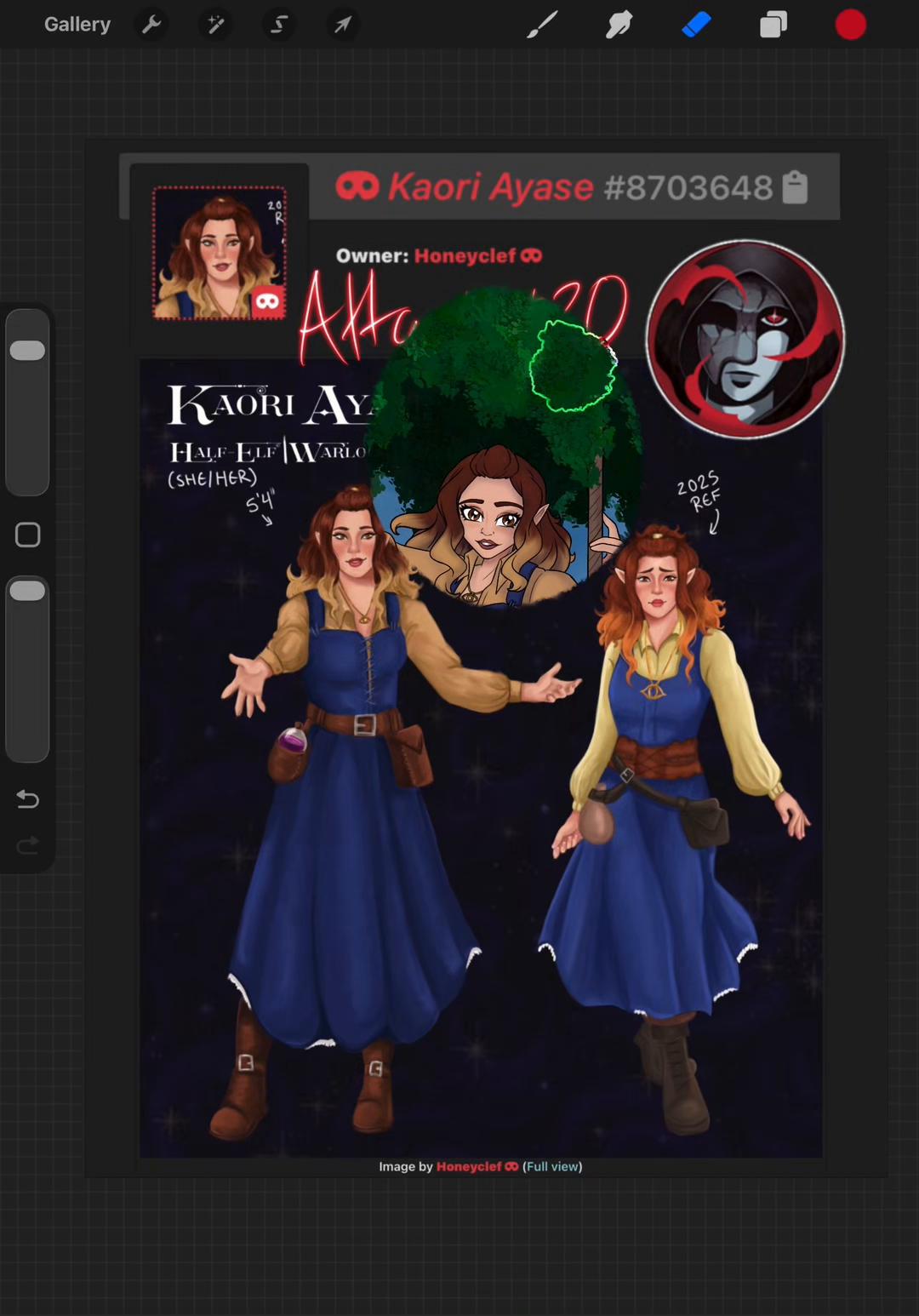Viewport: 919px width, 1316px height.
Task: Open the Actions wrench menu
Action: click(151, 25)
